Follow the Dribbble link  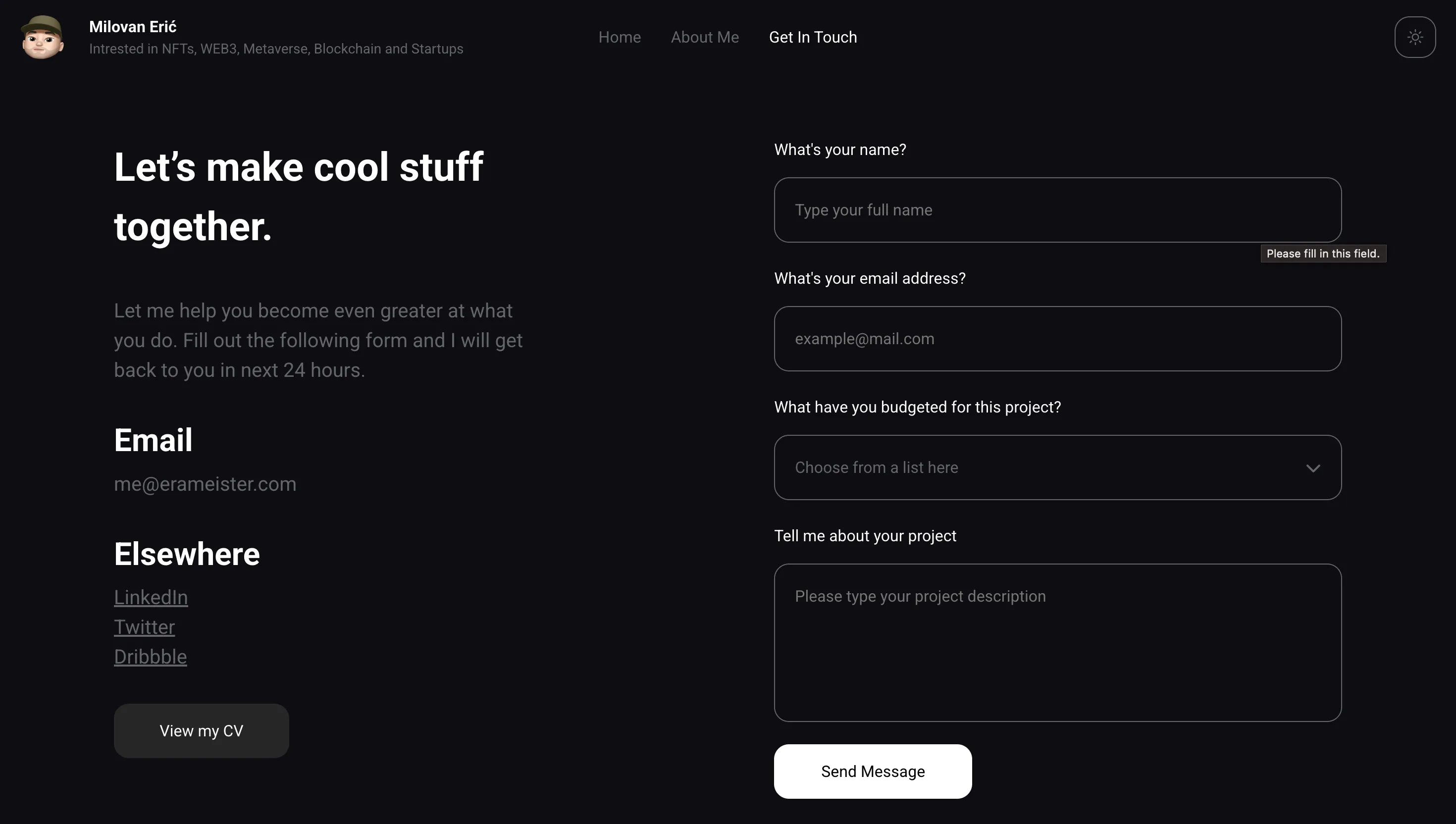pyautogui.click(x=150, y=657)
